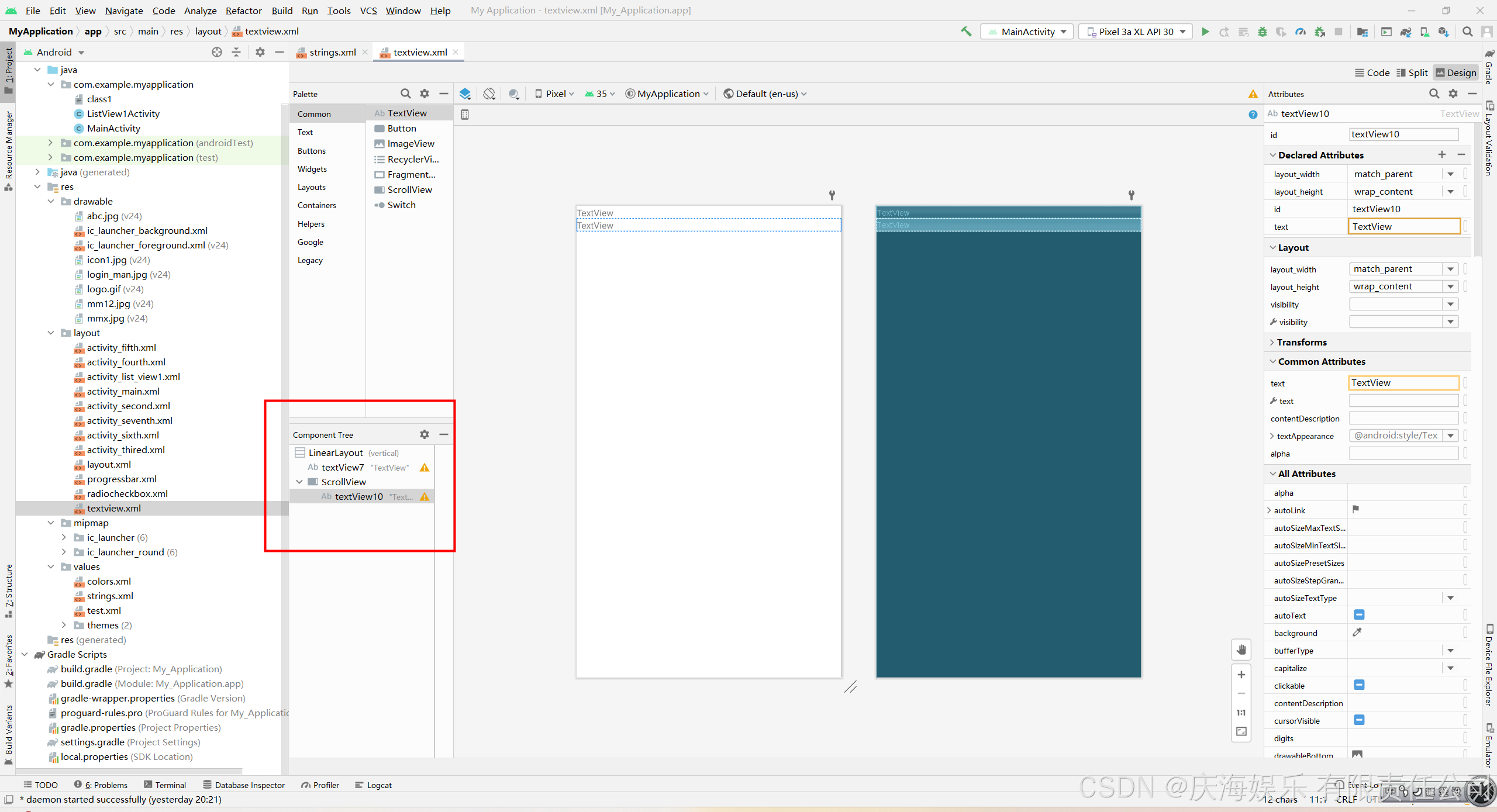Click the Palette search magnifier icon
Image resolution: width=1497 pixels, height=812 pixels.
click(405, 94)
